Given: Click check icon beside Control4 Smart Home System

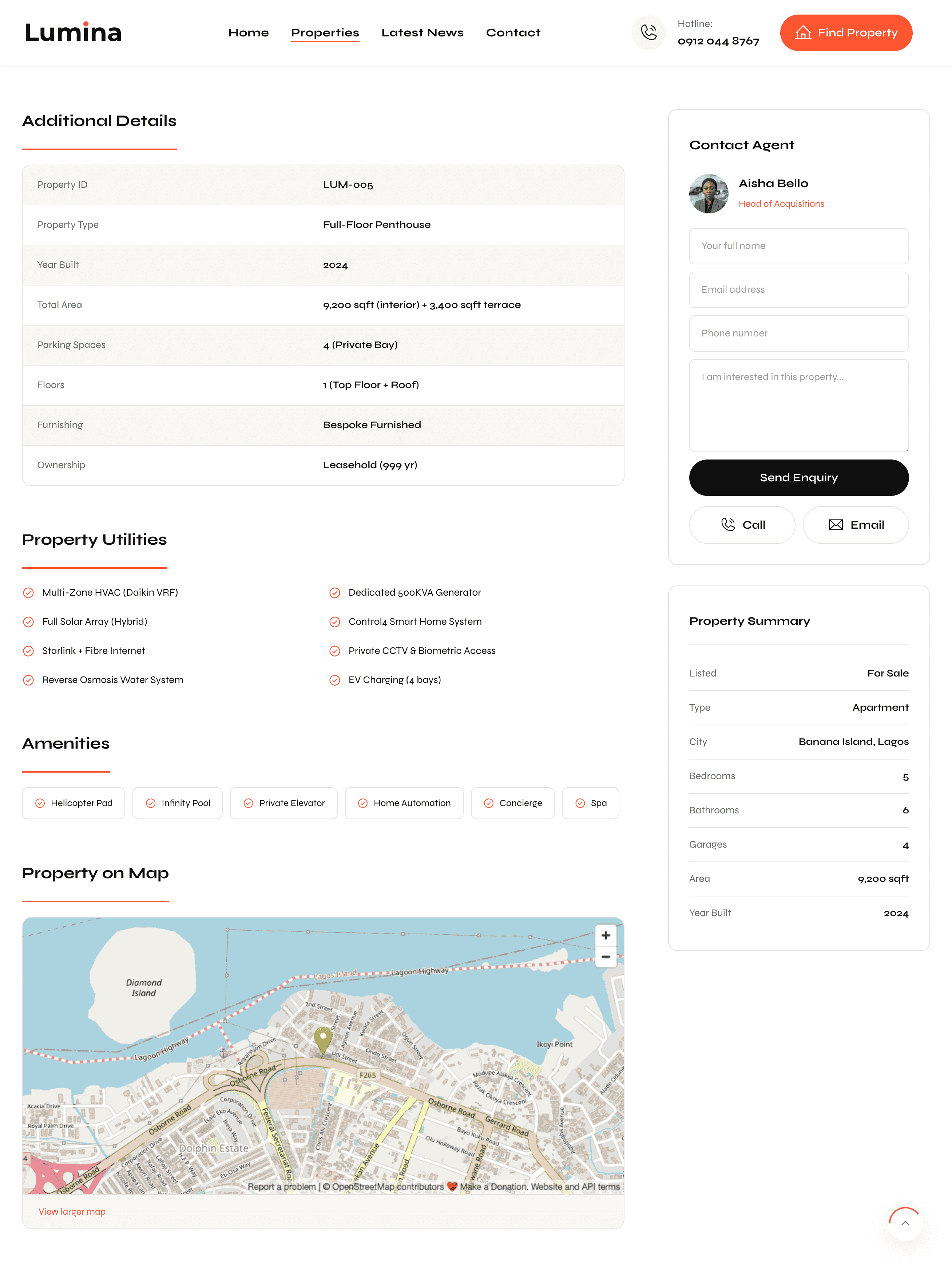Looking at the screenshot, I should (334, 622).
